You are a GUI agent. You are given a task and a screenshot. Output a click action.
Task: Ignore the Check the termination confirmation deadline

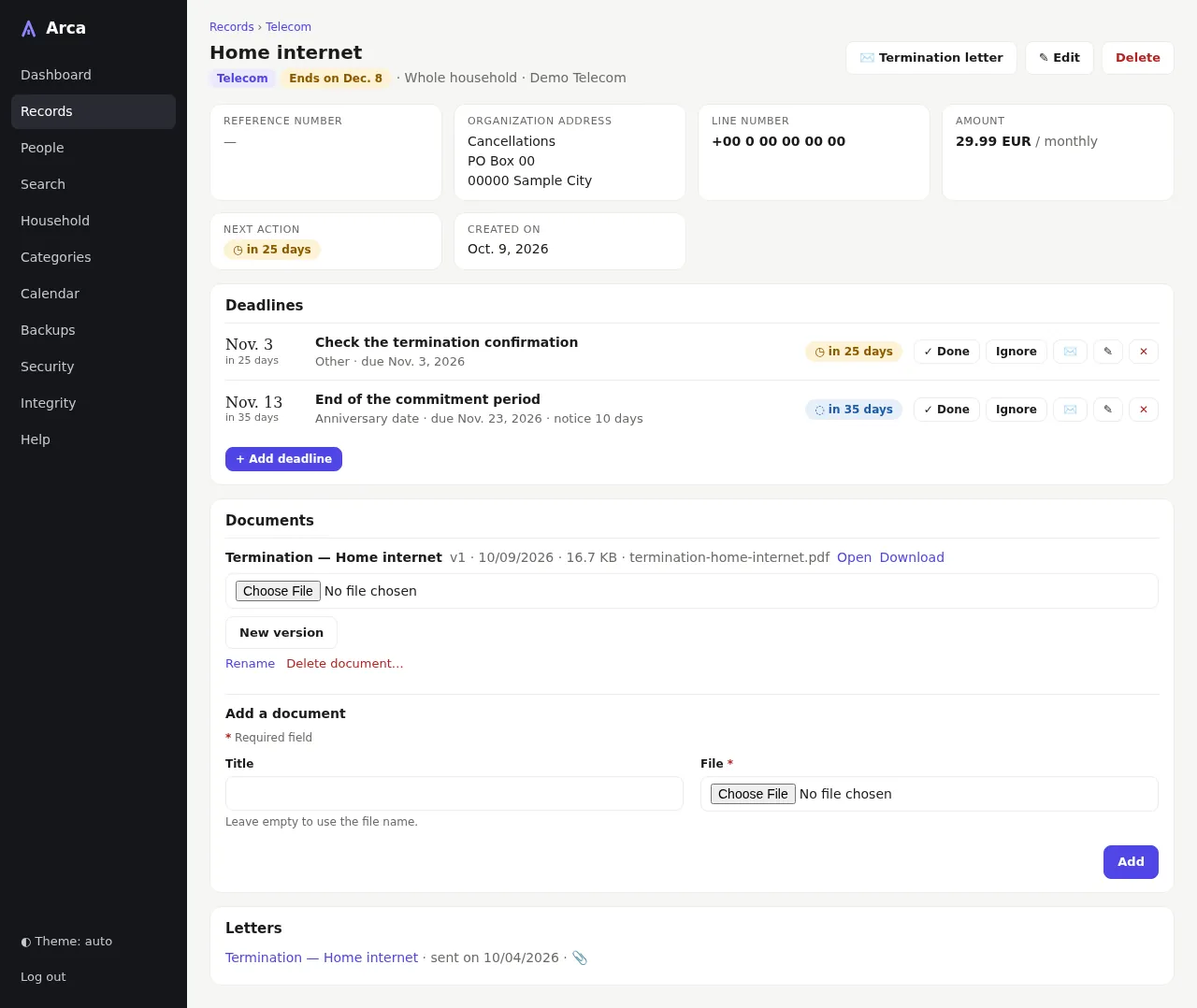click(x=1016, y=352)
